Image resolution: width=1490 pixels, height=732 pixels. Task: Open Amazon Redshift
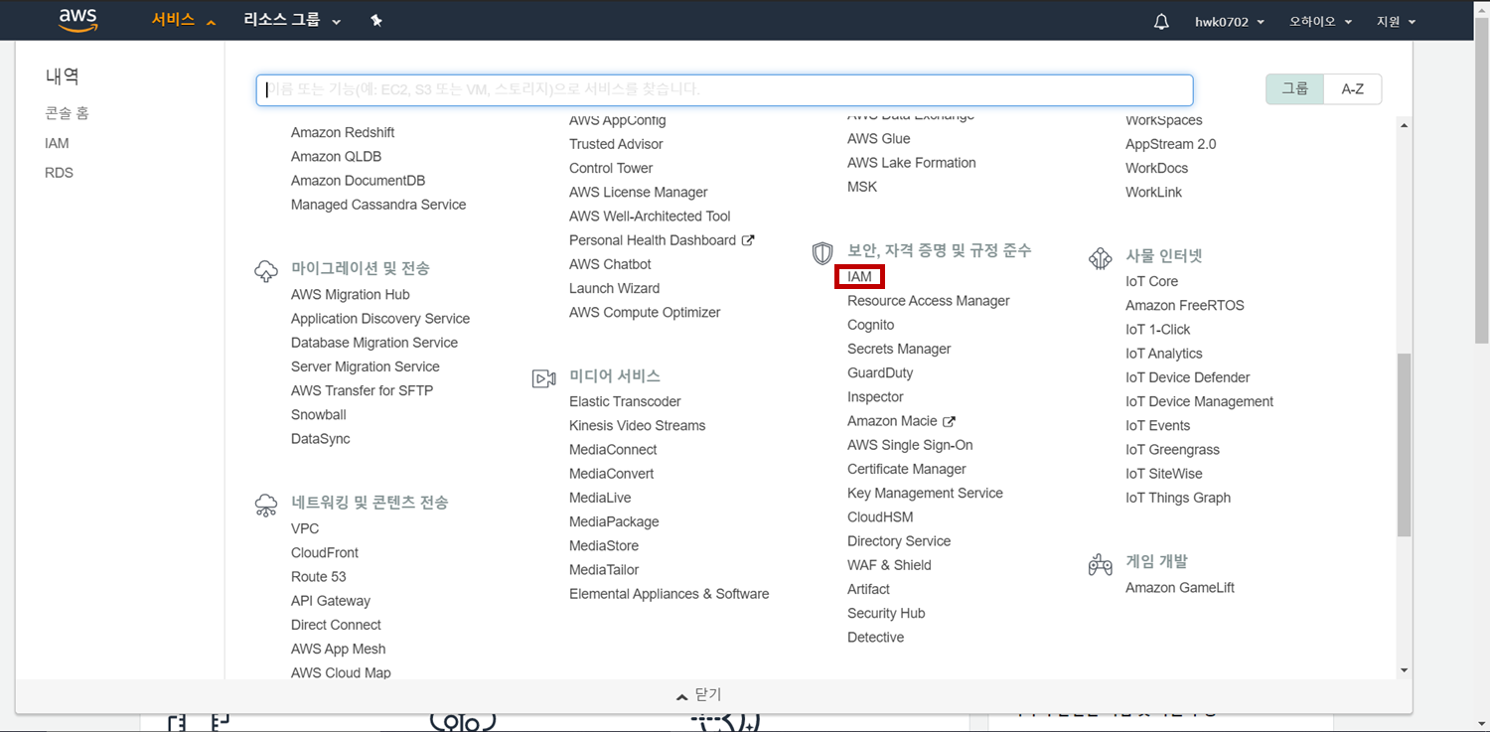343,132
